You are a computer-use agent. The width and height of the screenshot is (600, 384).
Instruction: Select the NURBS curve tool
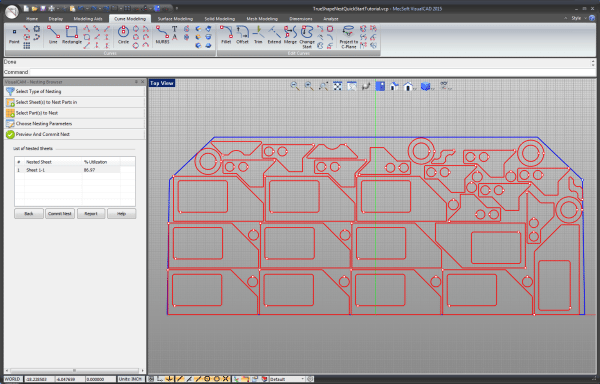pos(162,34)
